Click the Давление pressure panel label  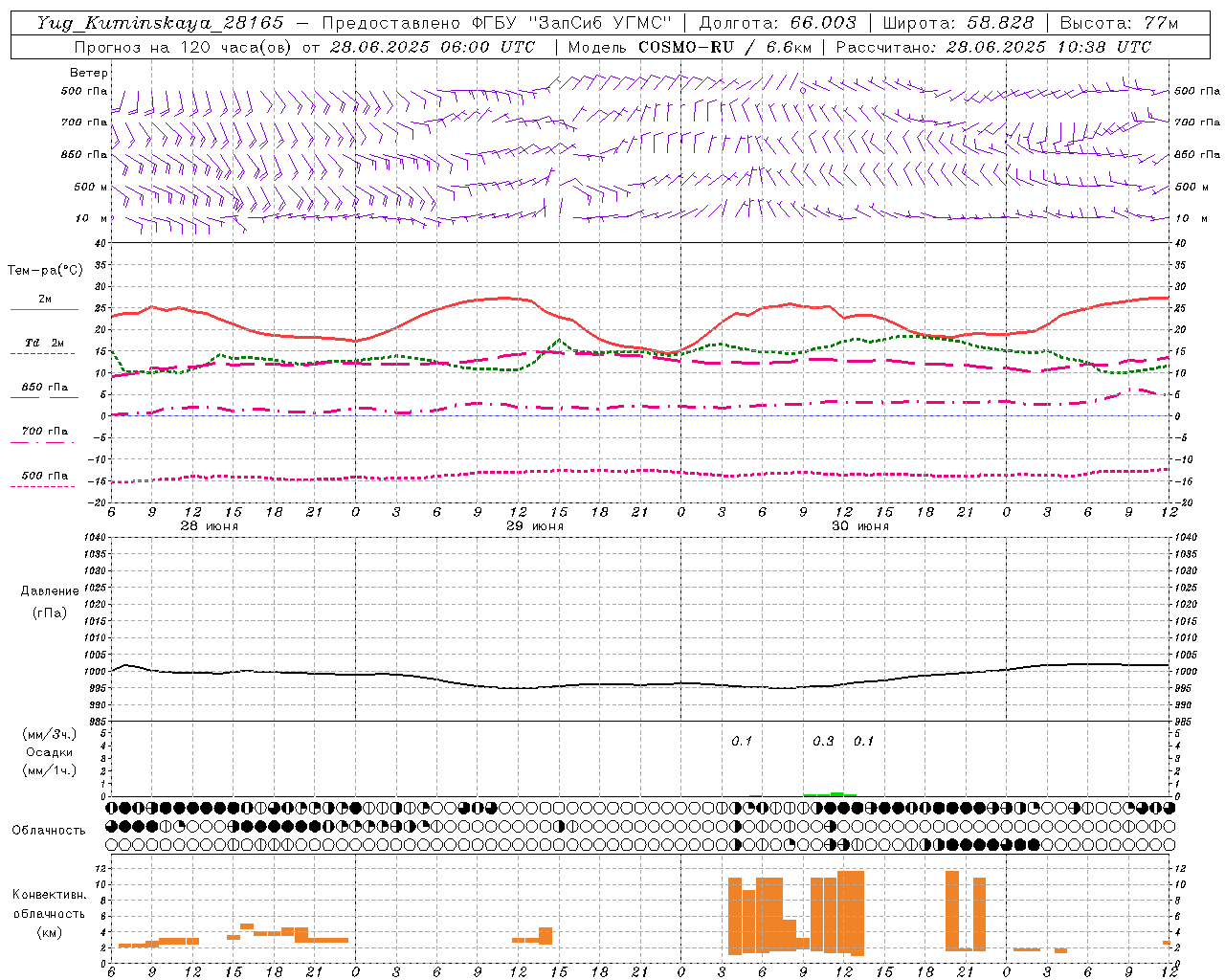[49, 591]
